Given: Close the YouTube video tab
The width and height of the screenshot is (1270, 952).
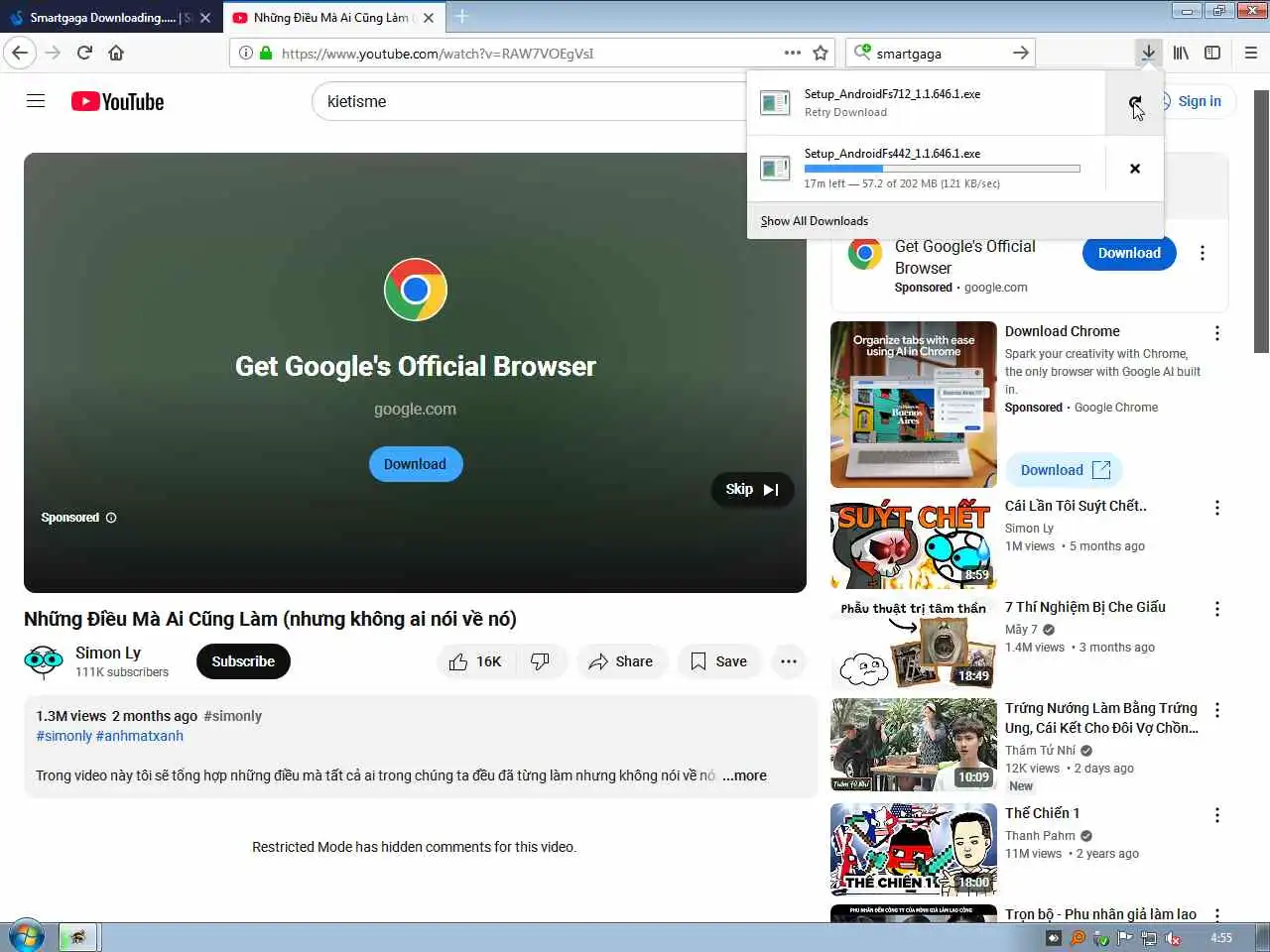Looking at the screenshot, I should (x=429, y=18).
